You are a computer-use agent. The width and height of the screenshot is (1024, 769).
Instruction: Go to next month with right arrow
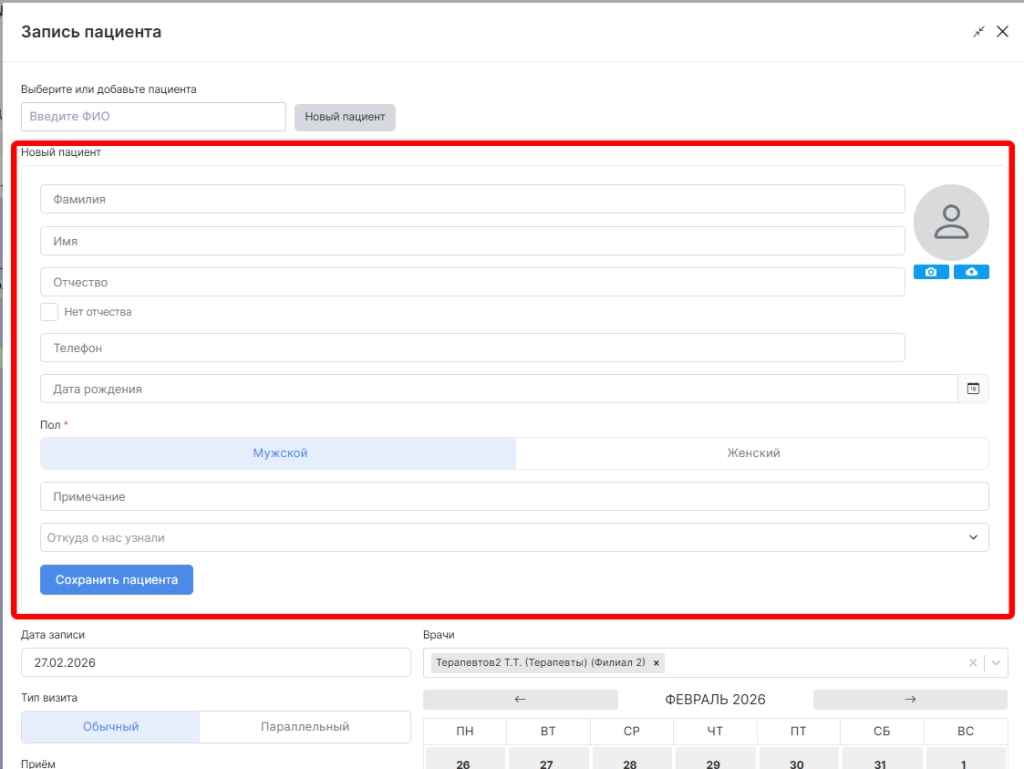pyautogui.click(x=910, y=700)
